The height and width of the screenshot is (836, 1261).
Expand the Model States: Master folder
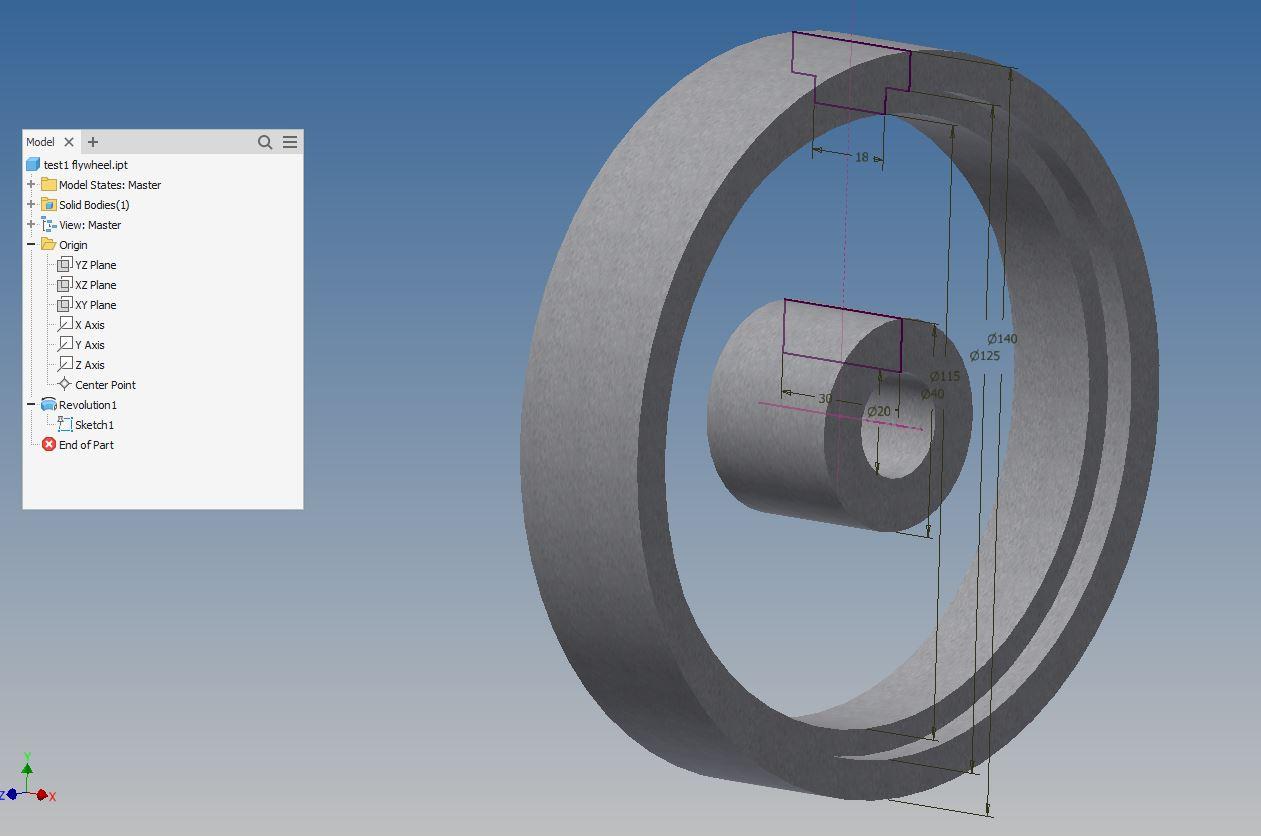[32, 184]
